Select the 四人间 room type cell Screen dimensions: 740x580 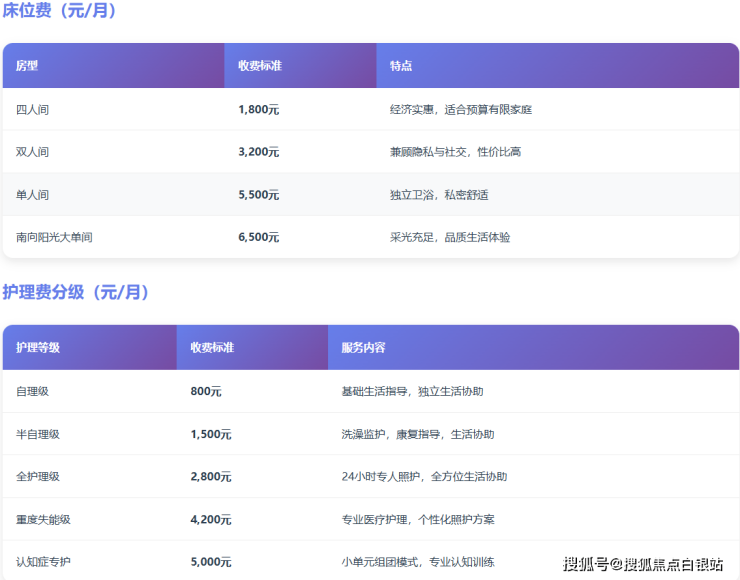33,109
